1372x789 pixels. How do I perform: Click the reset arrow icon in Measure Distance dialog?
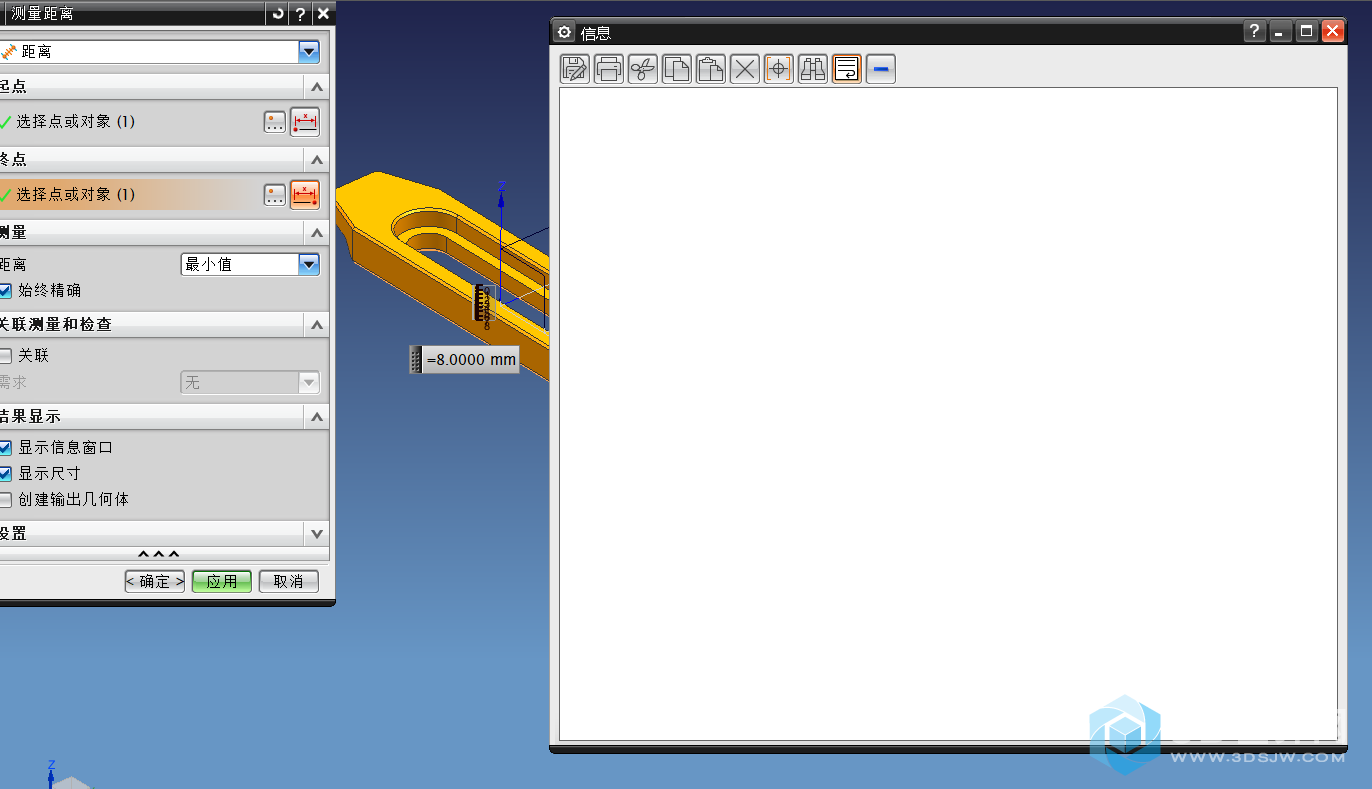coord(277,13)
